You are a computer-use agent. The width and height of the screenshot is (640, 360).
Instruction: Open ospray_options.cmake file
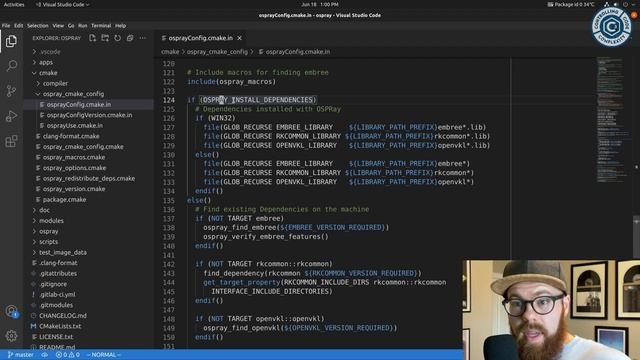pos(89,168)
